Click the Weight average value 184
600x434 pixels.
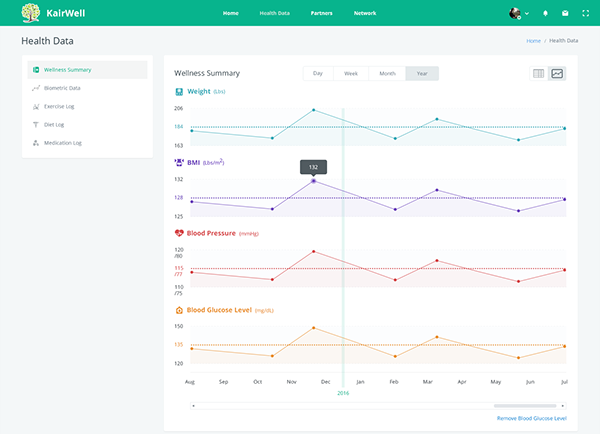(x=179, y=127)
